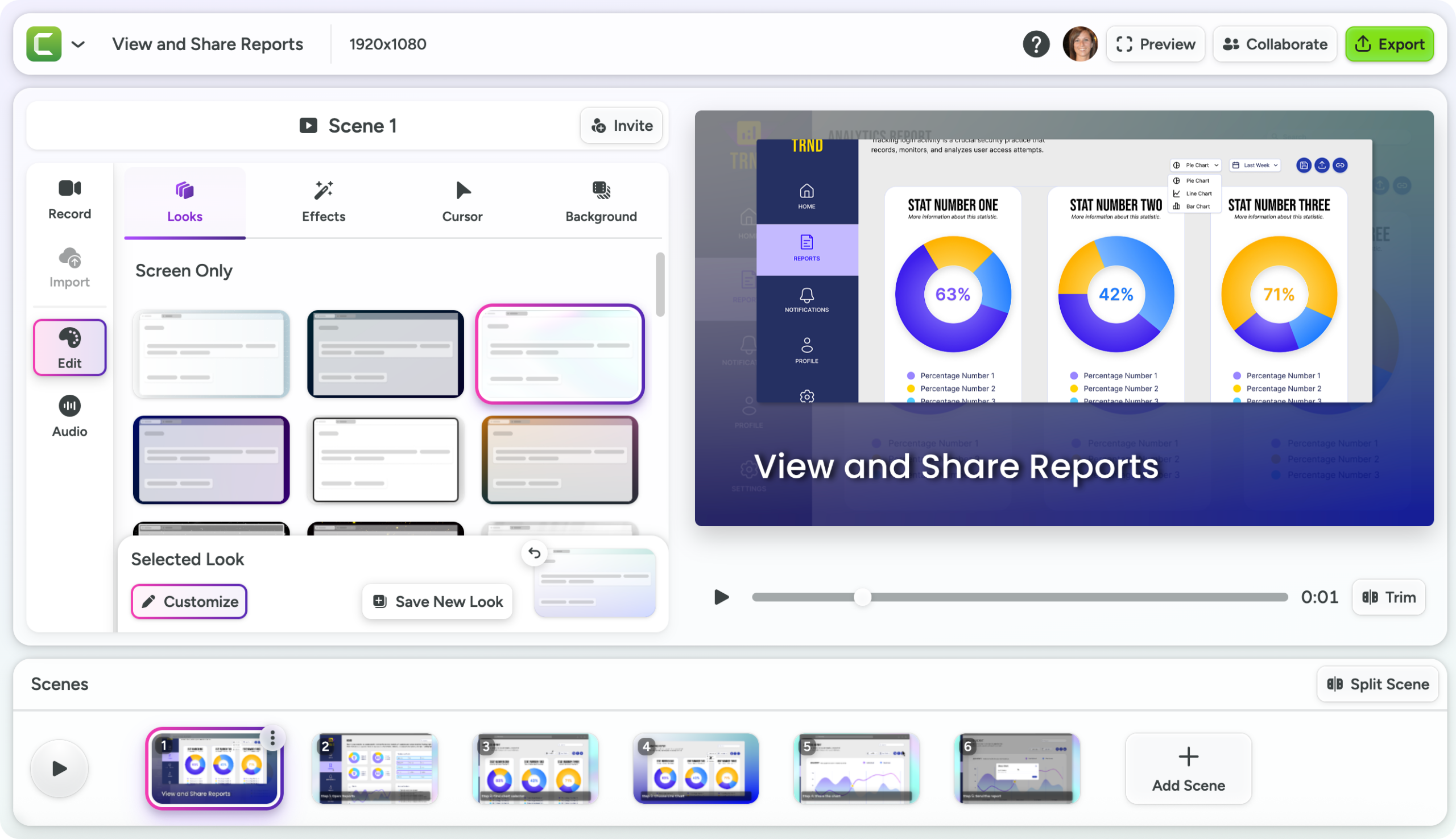Open the user profile avatar
The image size is (1456, 839).
(1079, 44)
